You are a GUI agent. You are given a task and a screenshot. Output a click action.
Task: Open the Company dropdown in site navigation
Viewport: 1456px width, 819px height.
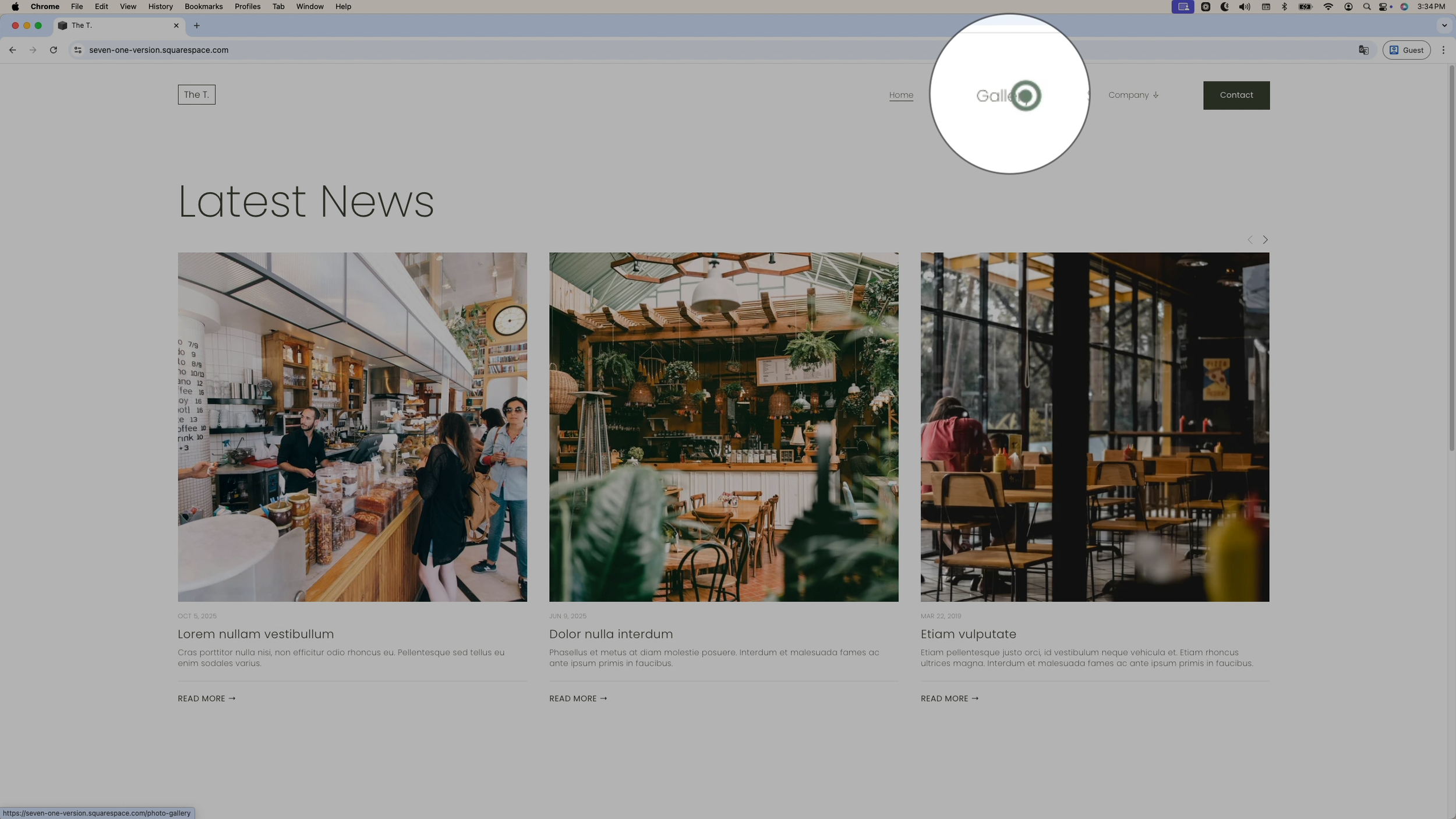1133,95
